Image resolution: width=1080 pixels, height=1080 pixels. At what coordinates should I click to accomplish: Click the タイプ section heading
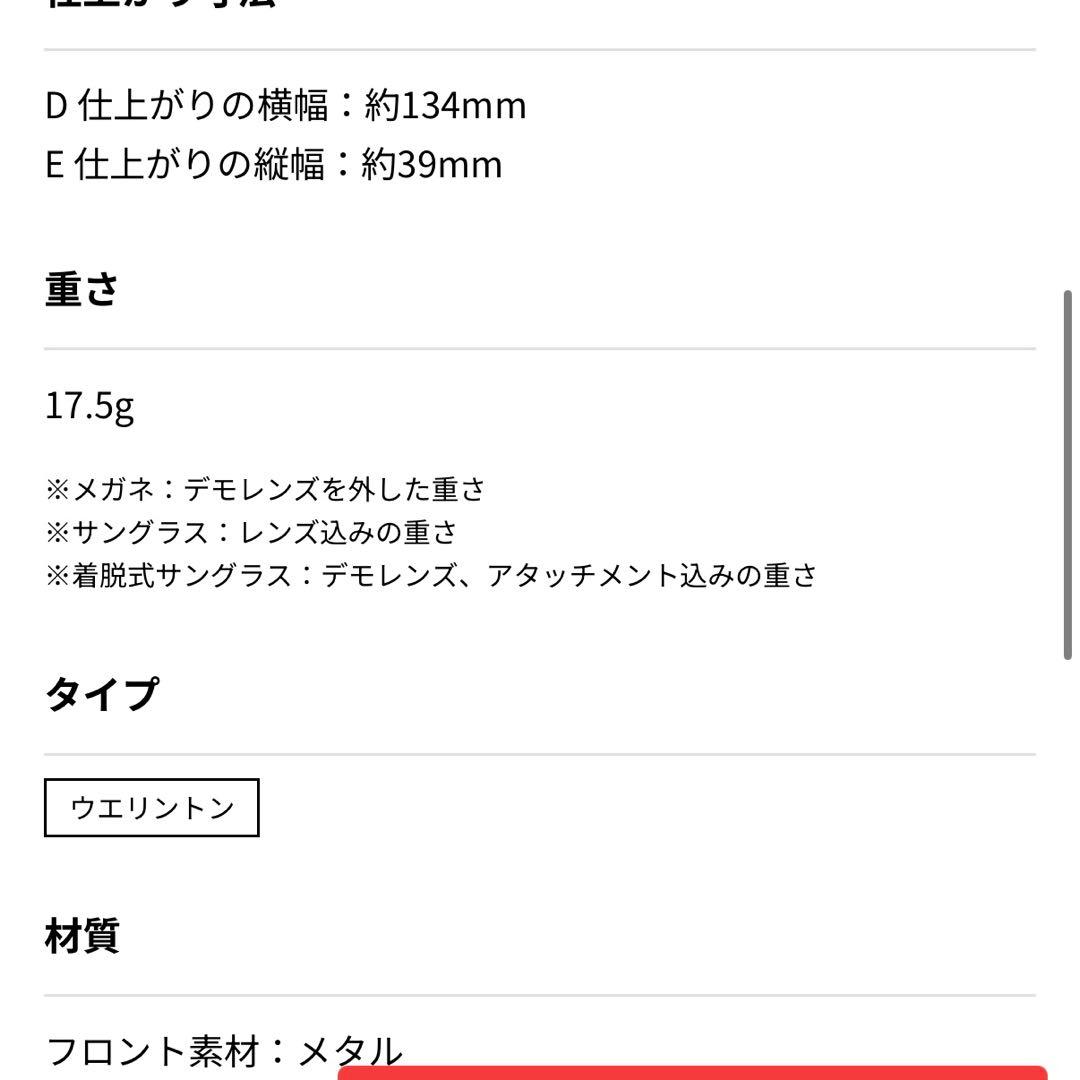(x=102, y=693)
